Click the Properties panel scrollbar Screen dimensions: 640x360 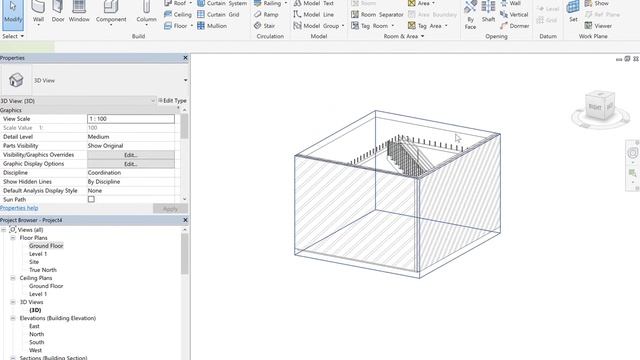click(x=184, y=127)
